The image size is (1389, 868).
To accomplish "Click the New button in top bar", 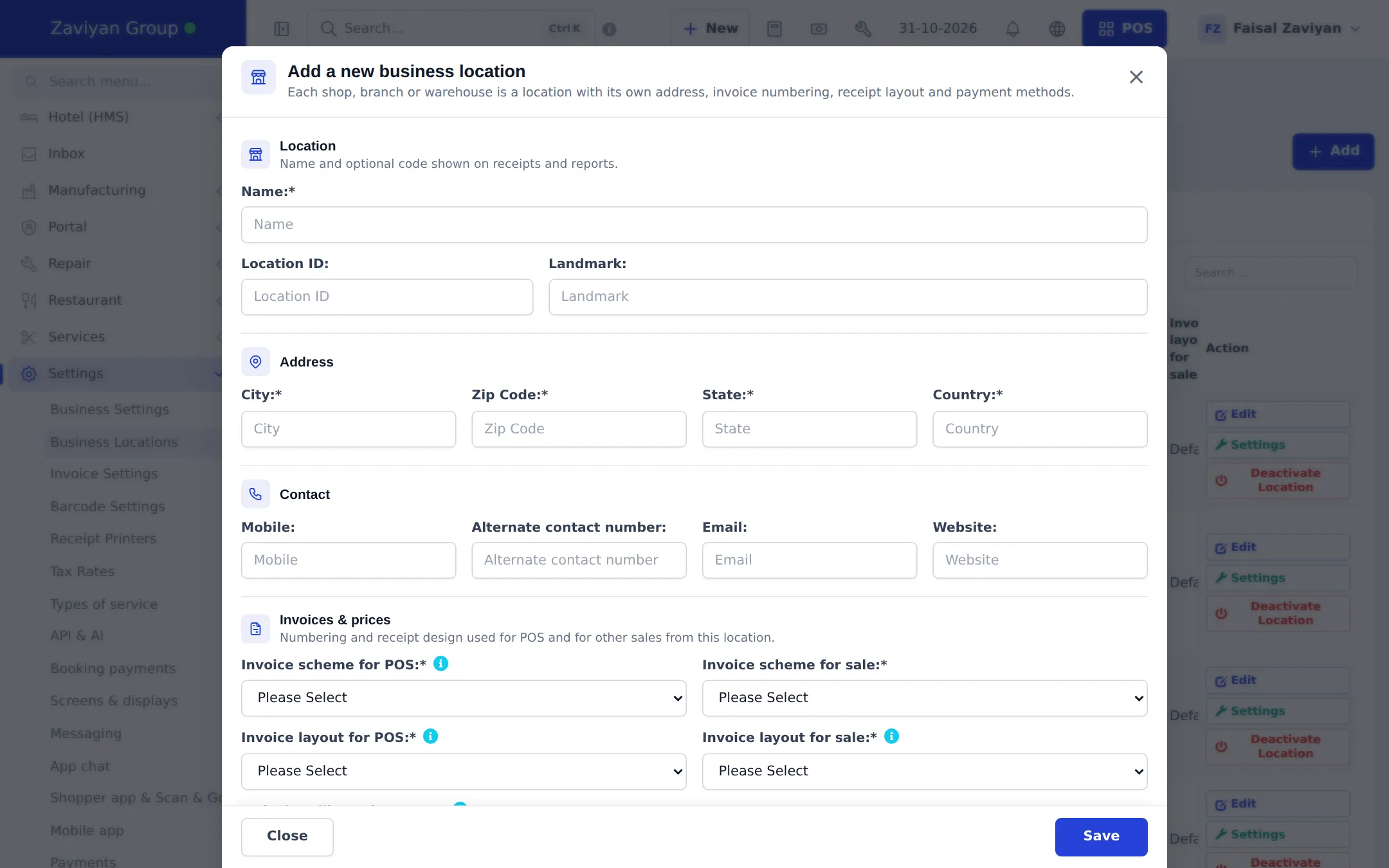I will [x=710, y=29].
